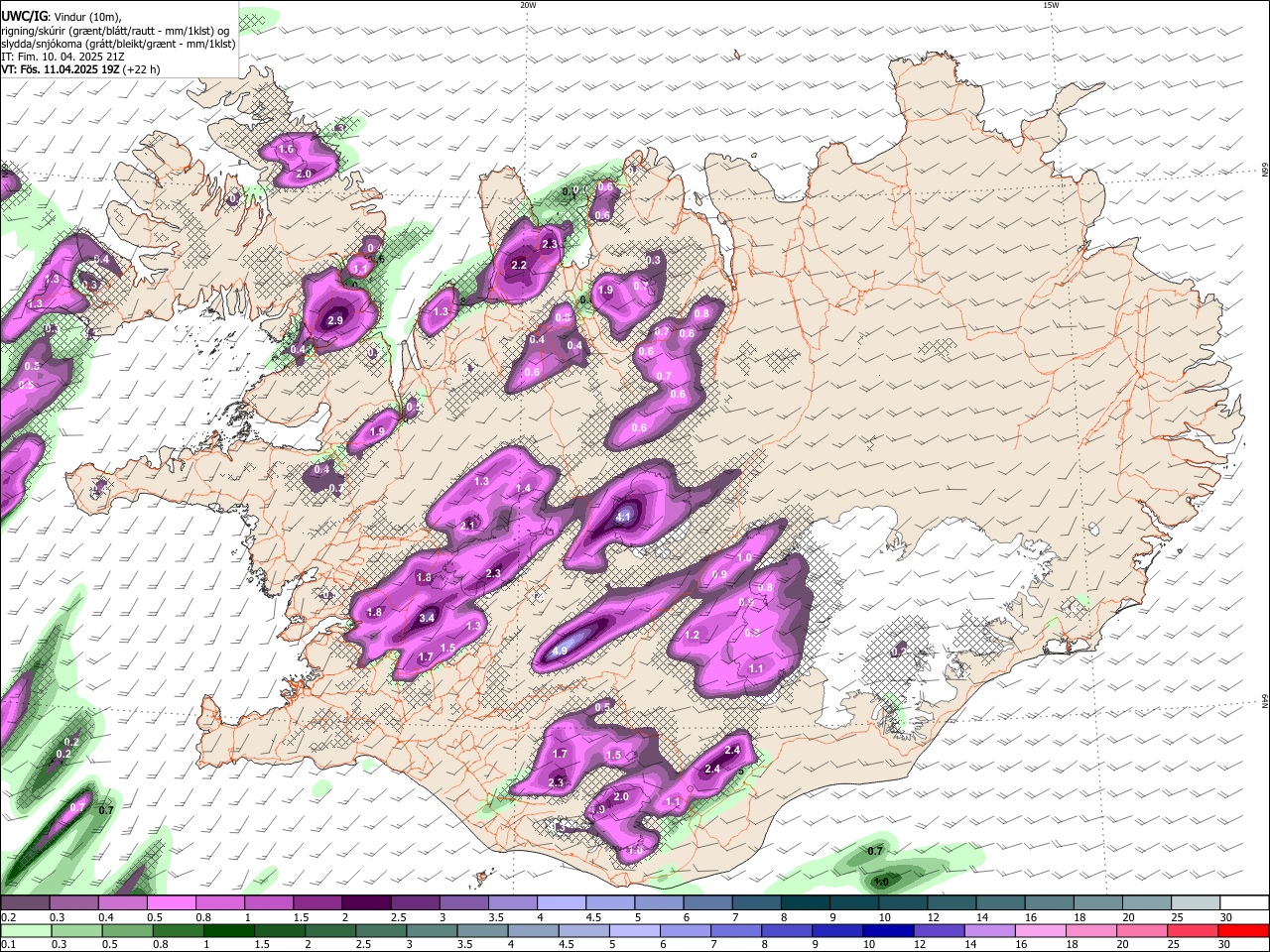
Task: Select the pure red 30 swatch in lower legend row
Action: (1243, 930)
